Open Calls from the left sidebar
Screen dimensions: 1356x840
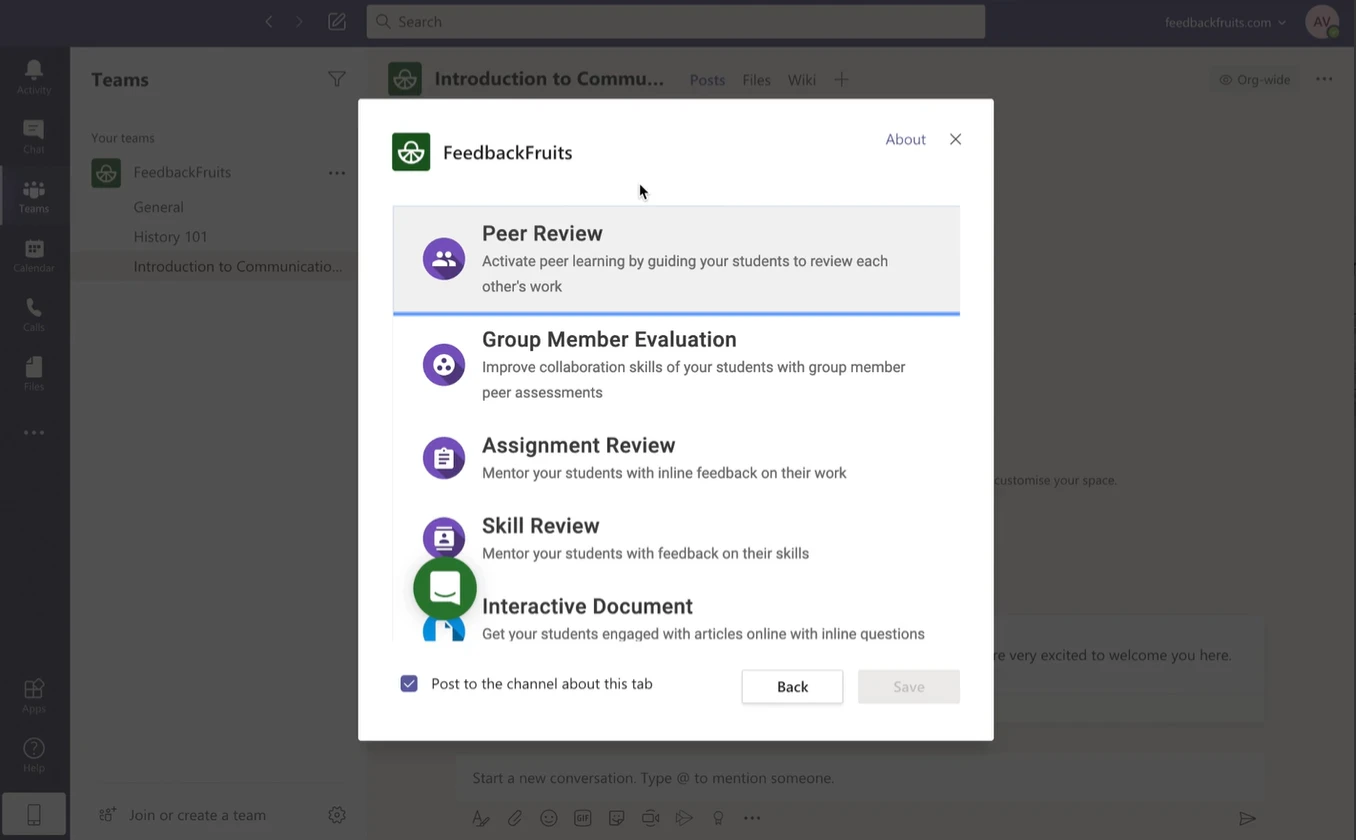pos(33,314)
